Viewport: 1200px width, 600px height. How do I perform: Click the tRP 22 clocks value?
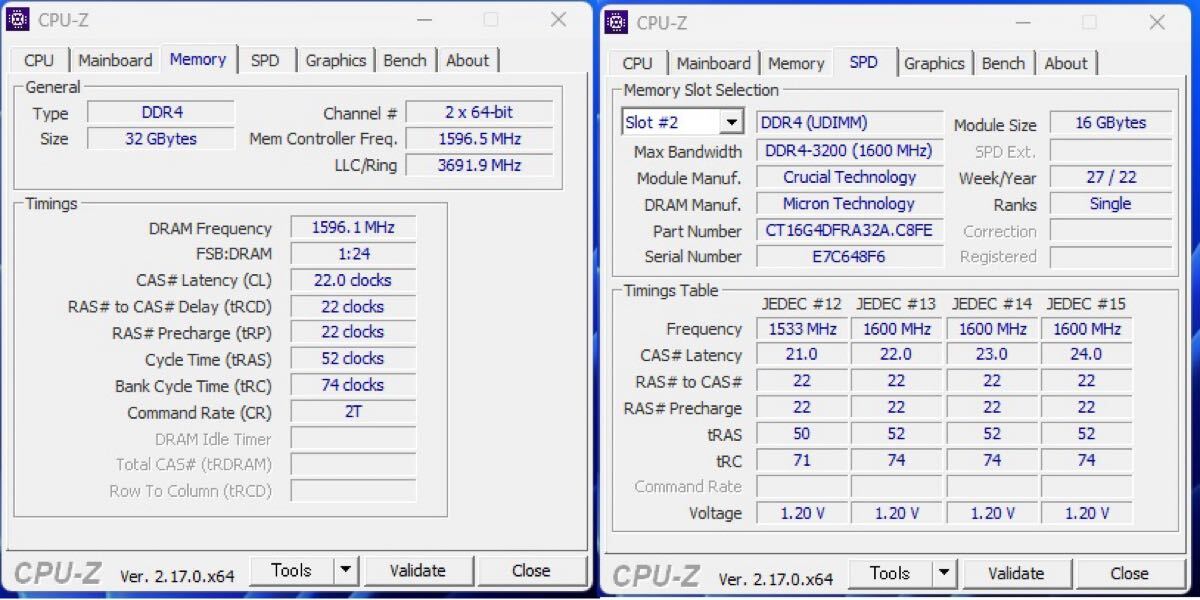[353, 332]
